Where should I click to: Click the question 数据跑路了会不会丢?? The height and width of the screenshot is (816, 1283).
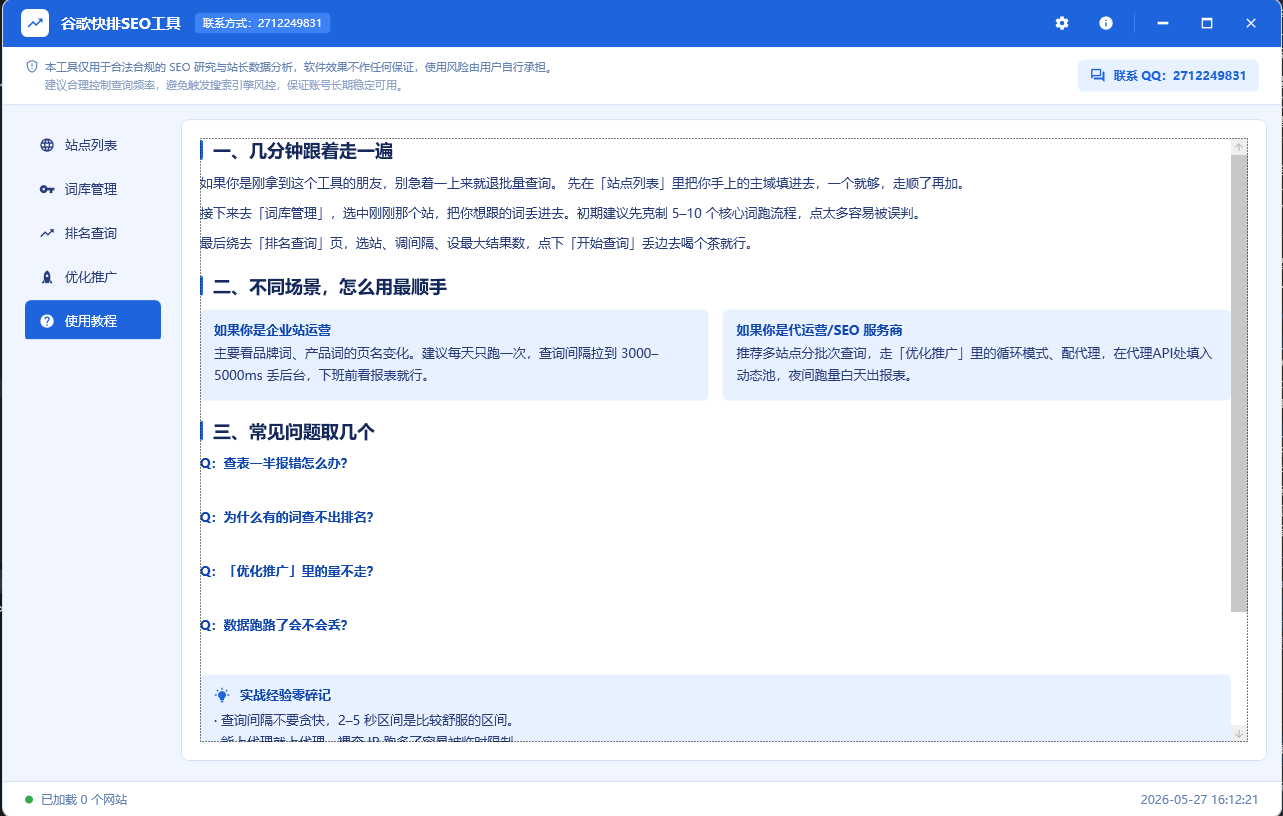tap(274, 626)
